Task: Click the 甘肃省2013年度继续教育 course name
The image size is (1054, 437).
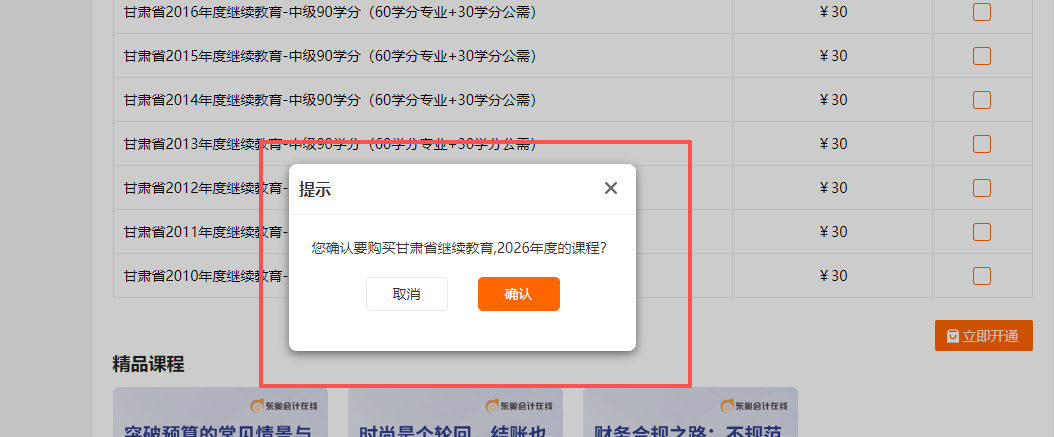Action: click(330, 144)
